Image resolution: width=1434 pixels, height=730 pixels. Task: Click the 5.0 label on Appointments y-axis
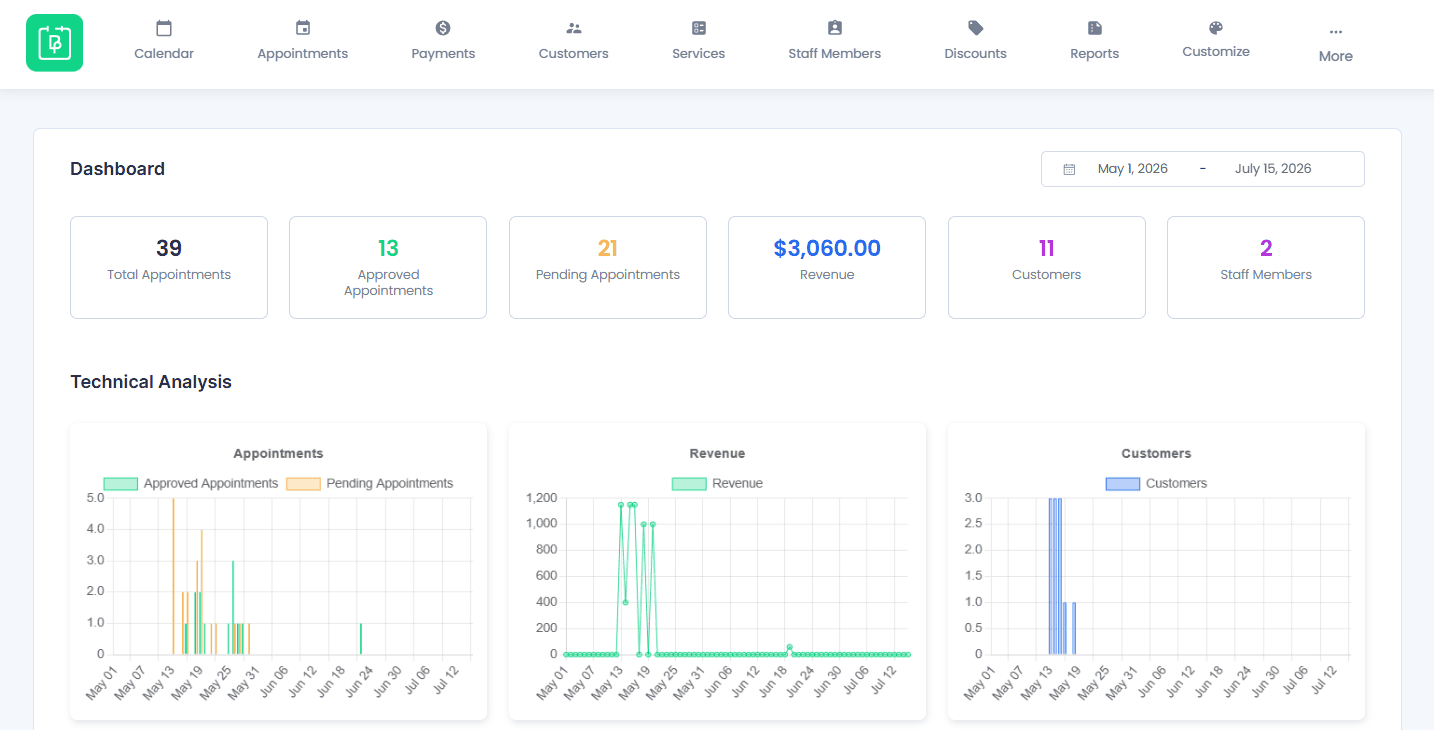[96, 498]
